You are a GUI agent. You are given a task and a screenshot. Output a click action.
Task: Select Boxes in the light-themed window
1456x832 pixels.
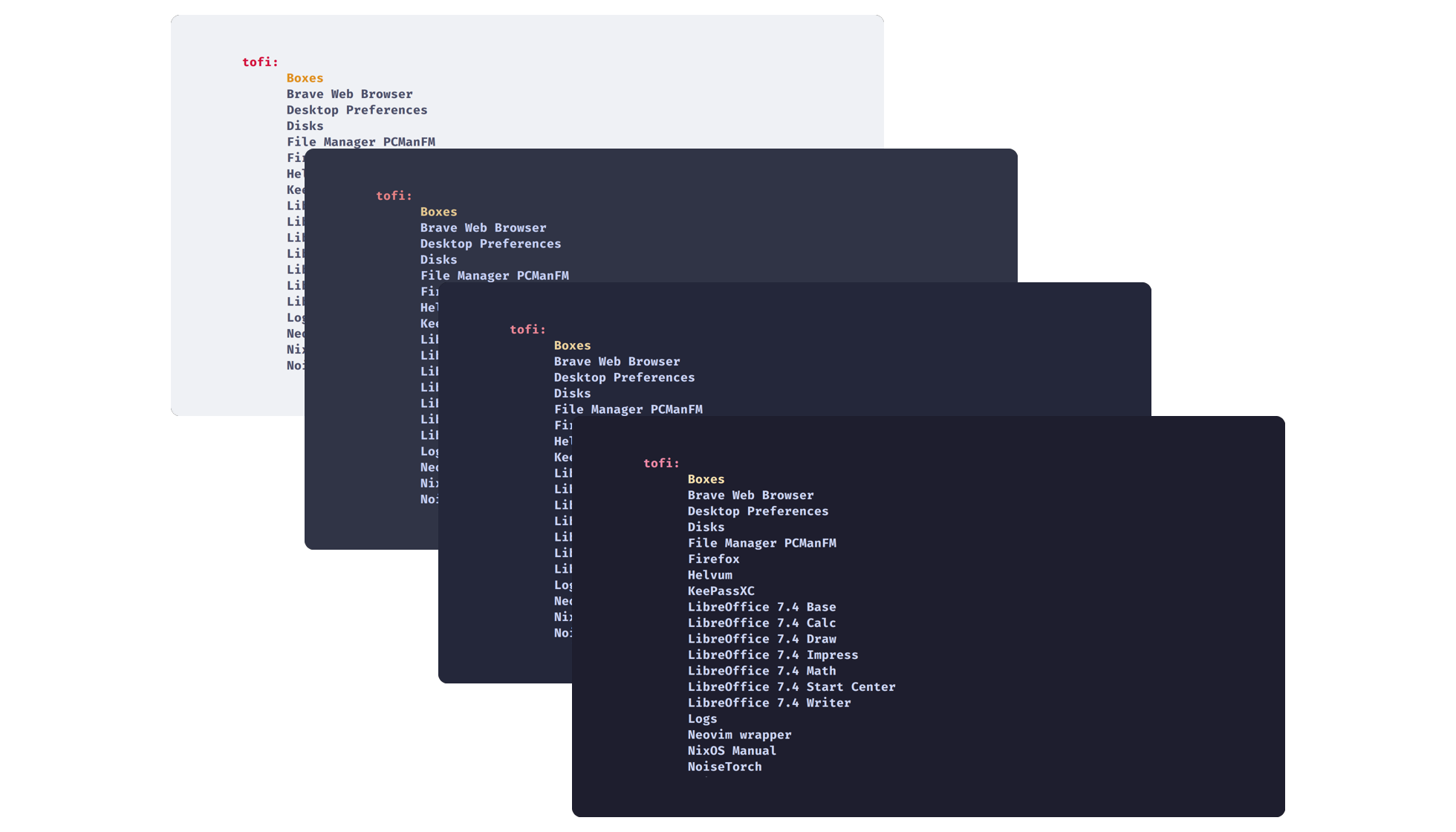305,78
